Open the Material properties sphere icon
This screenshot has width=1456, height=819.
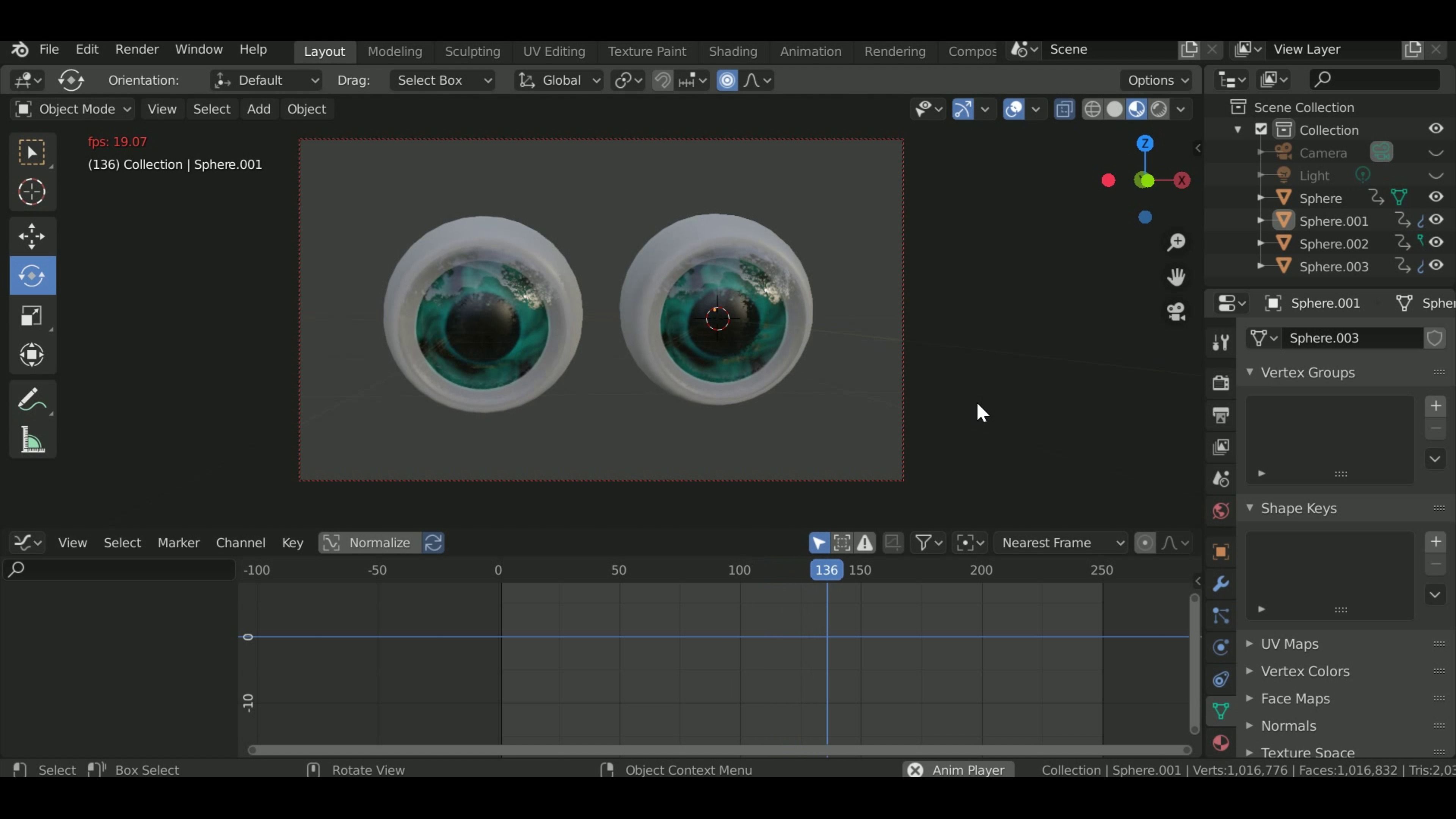1221,743
